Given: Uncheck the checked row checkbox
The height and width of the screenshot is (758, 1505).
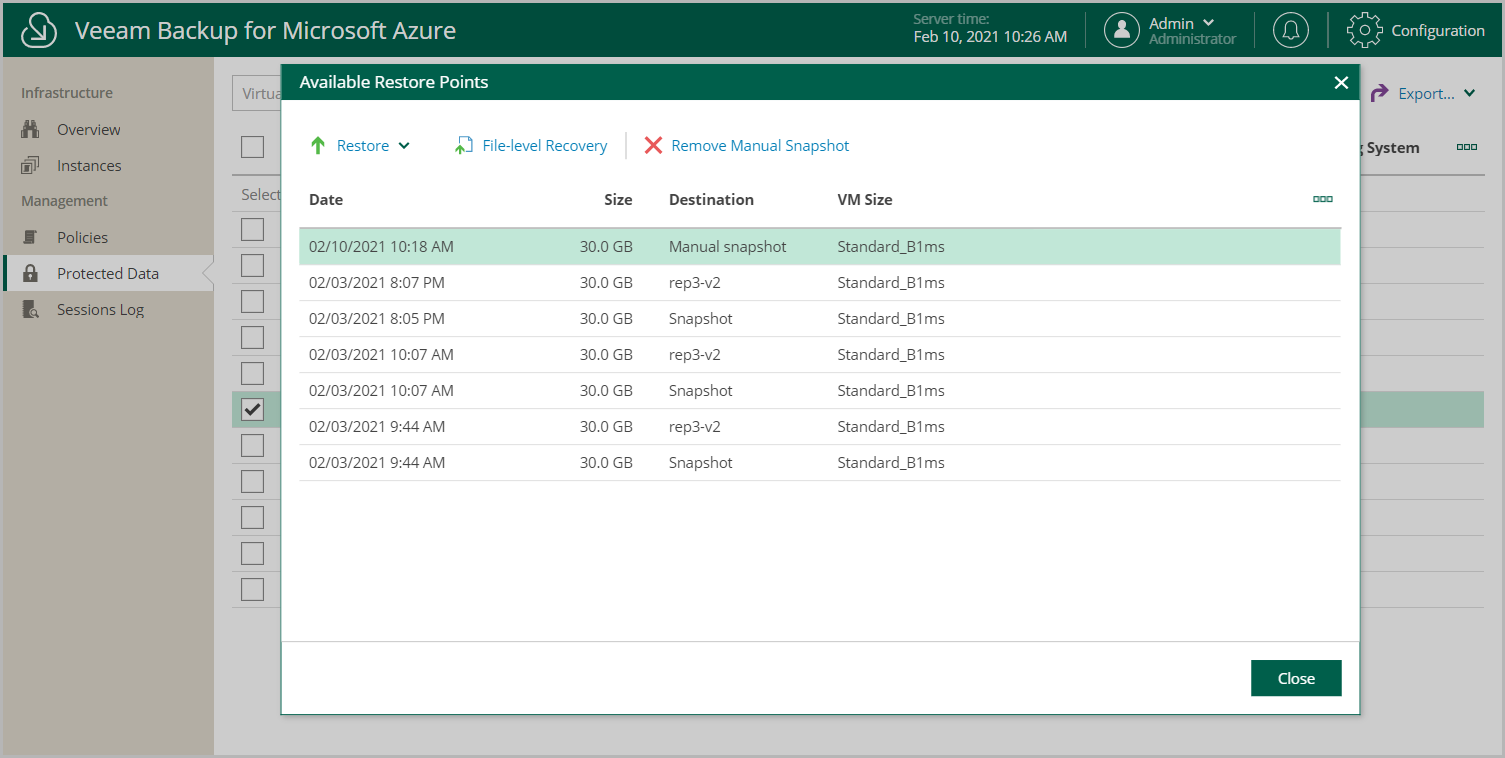Looking at the screenshot, I should click(x=253, y=409).
